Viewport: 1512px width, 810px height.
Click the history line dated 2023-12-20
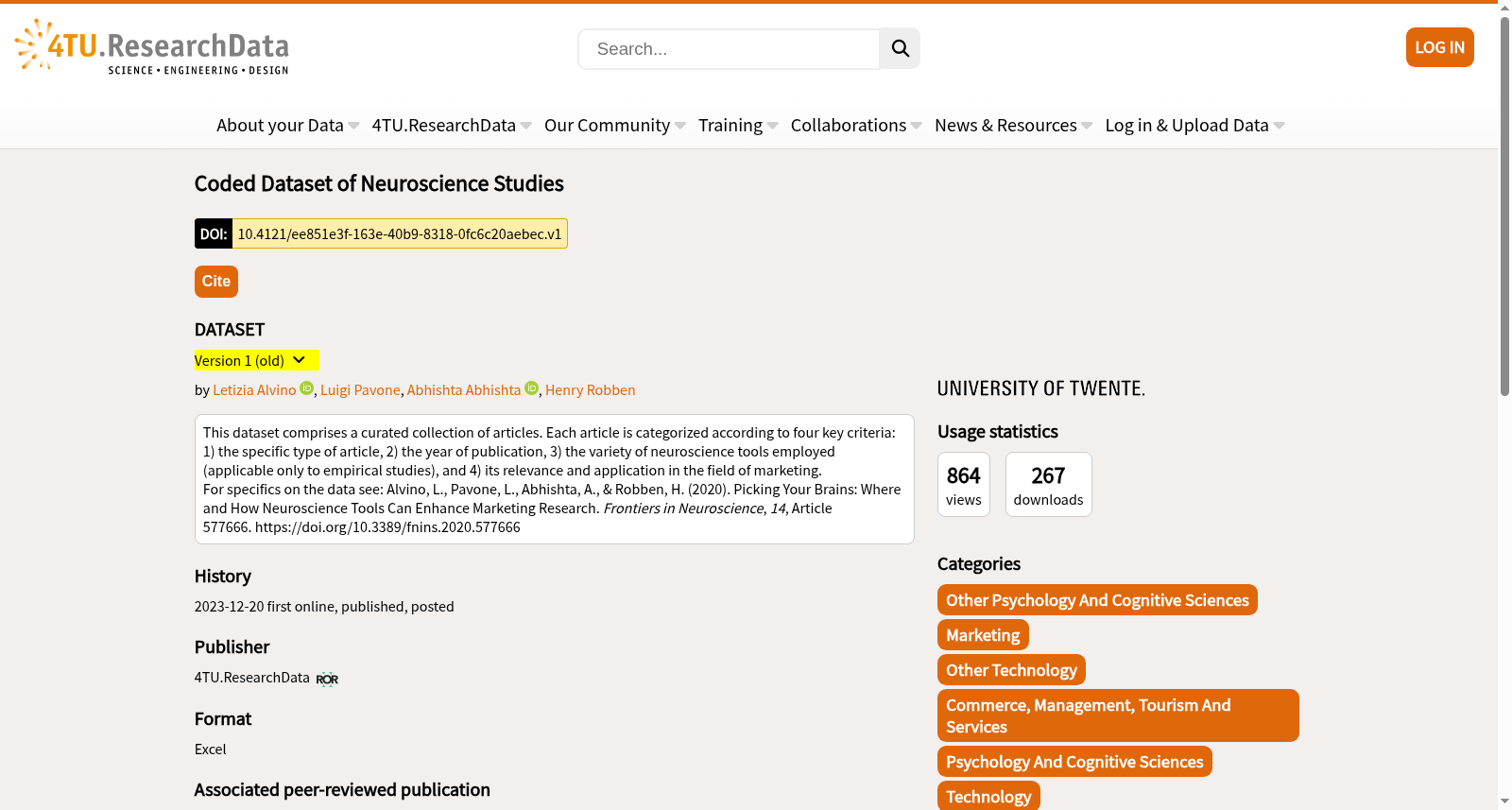[x=324, y=607]
